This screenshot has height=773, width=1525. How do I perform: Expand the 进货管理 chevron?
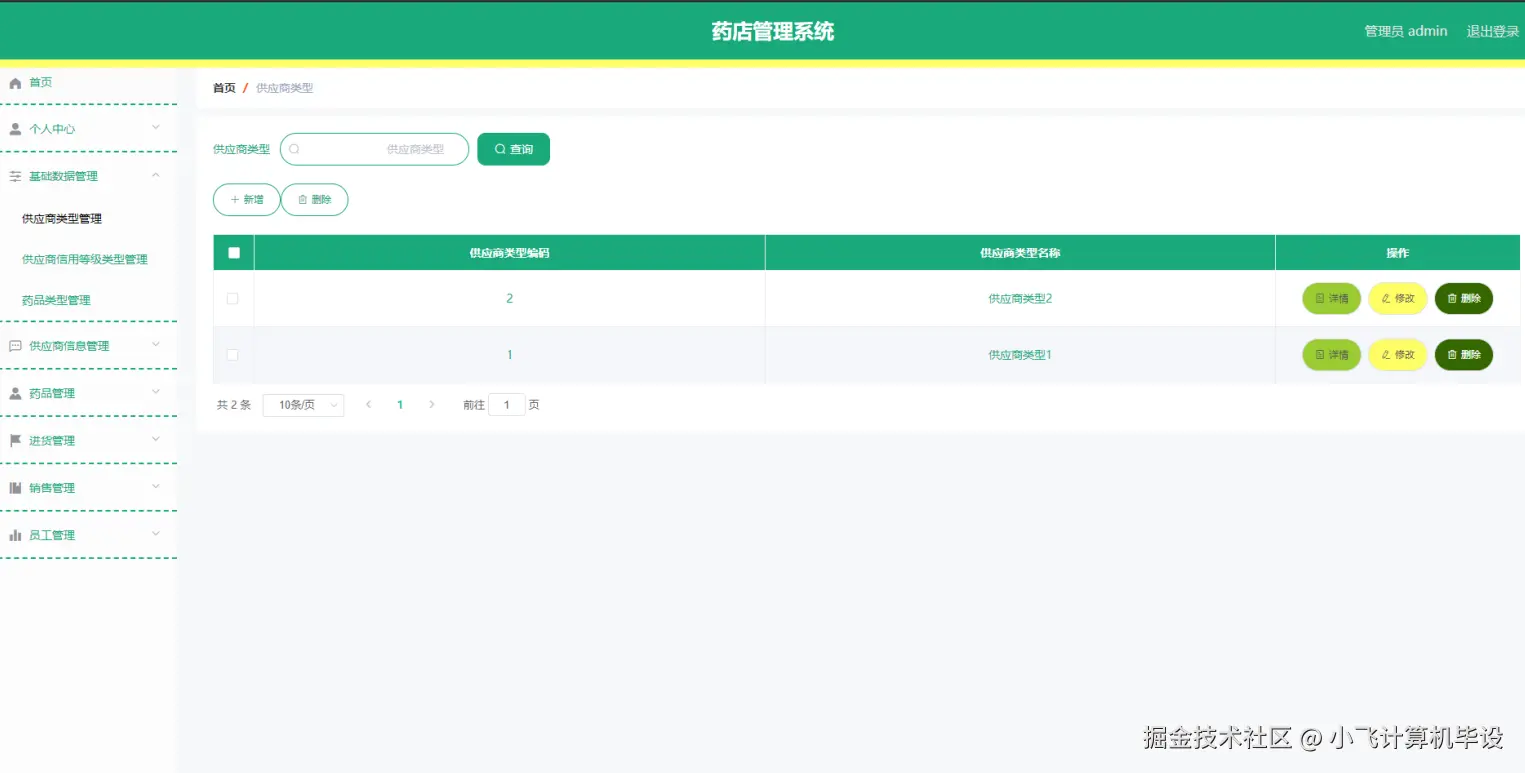156,439
